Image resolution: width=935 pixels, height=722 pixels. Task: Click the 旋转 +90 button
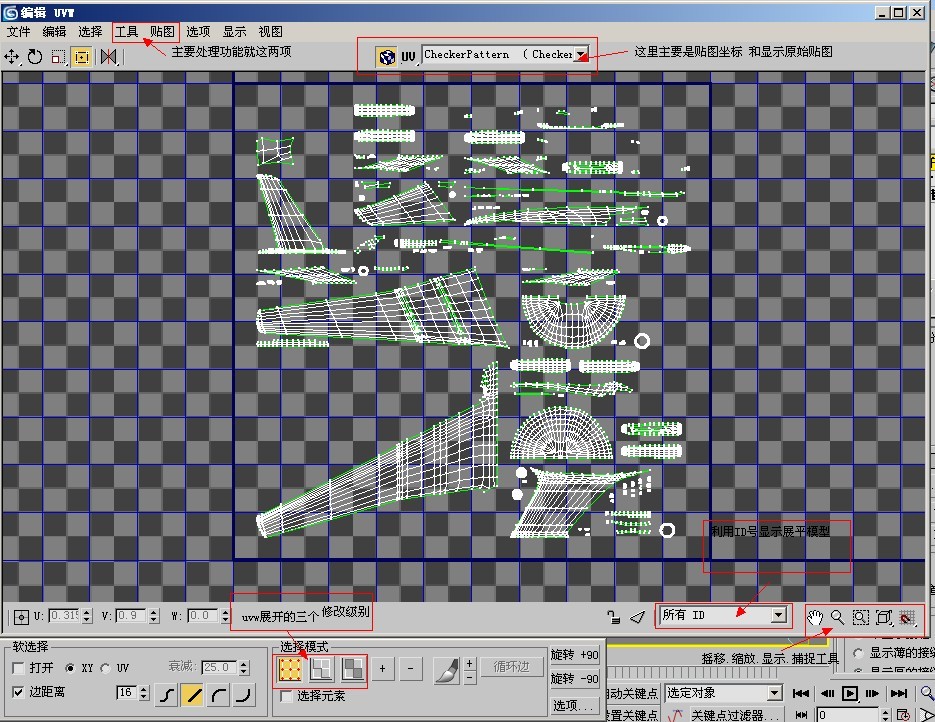[x=575, y=655]
